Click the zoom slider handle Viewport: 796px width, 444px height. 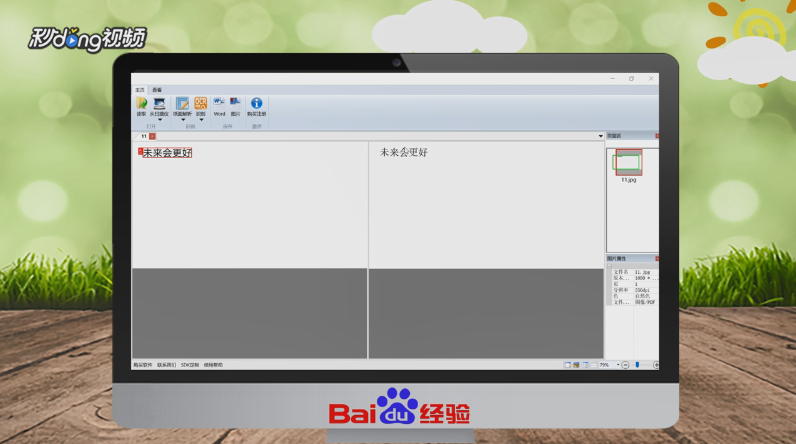(637, 365)
